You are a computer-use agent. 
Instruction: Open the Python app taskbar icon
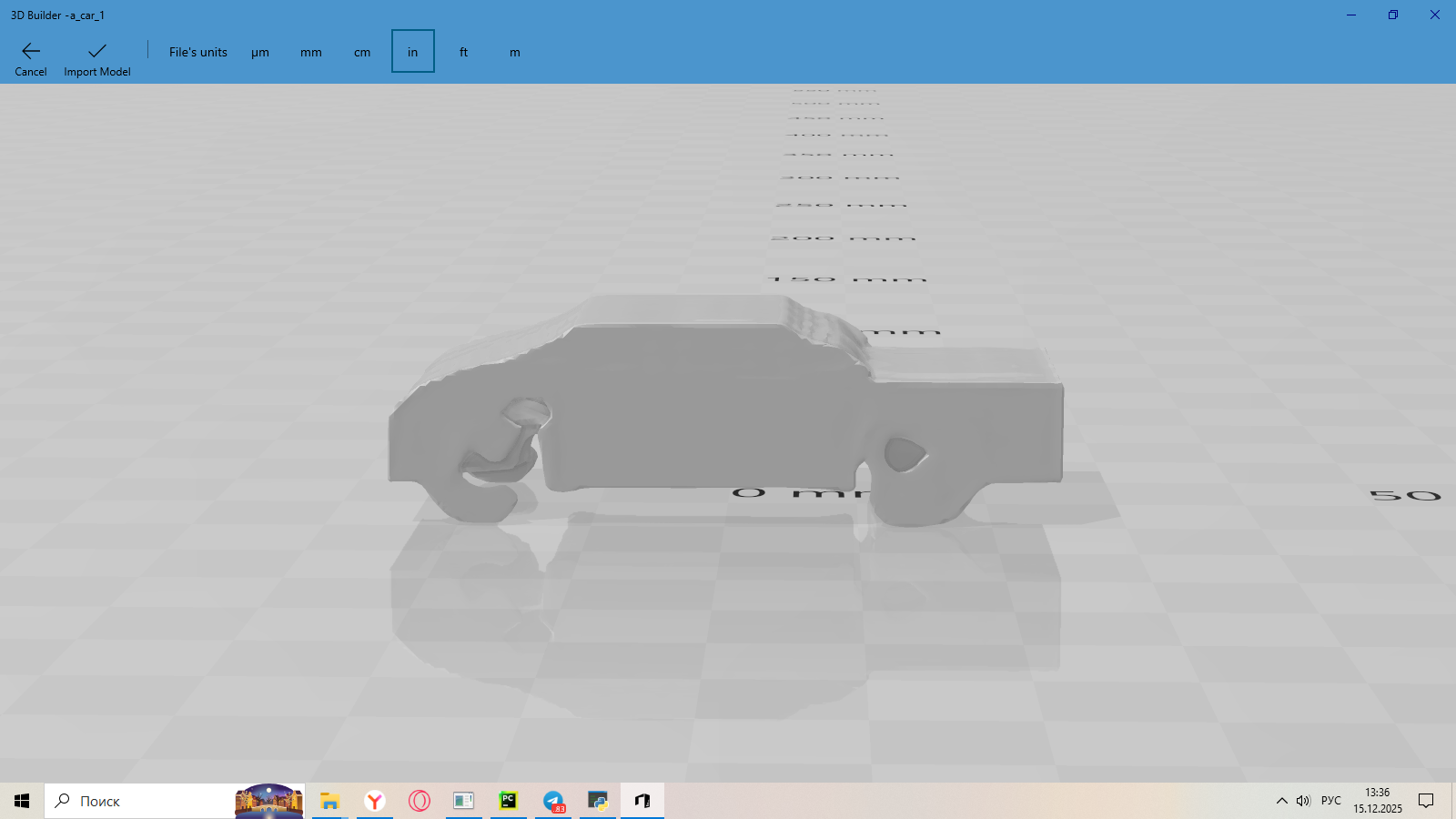coord(598,801)
